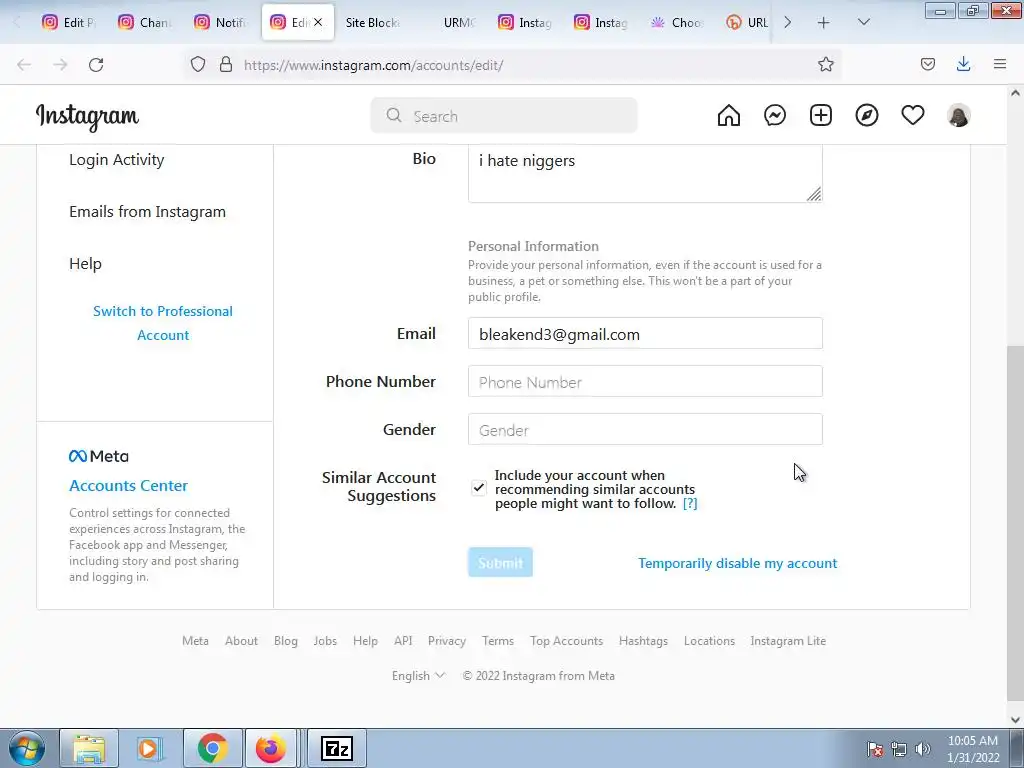The image size is (1024, 768).
Task: Open the Firefox hamburger menu
Action: pyautogui.click(x=1000, y=64)
